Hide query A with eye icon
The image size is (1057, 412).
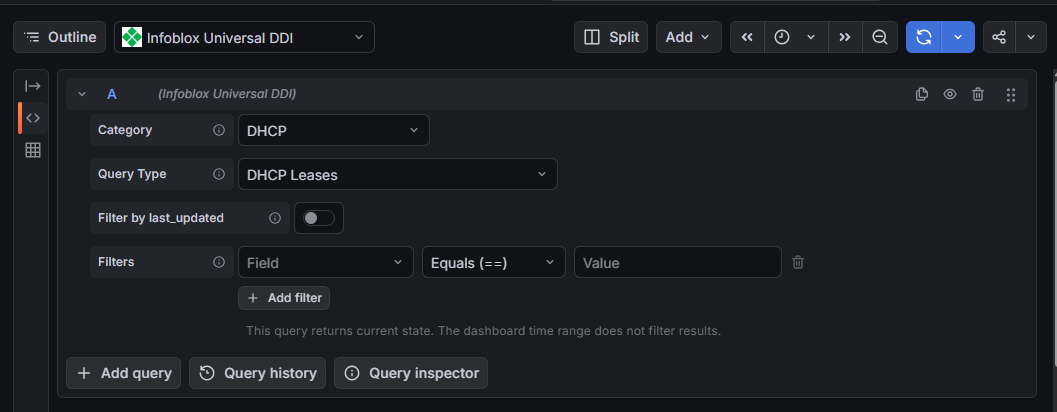point(950,94)
